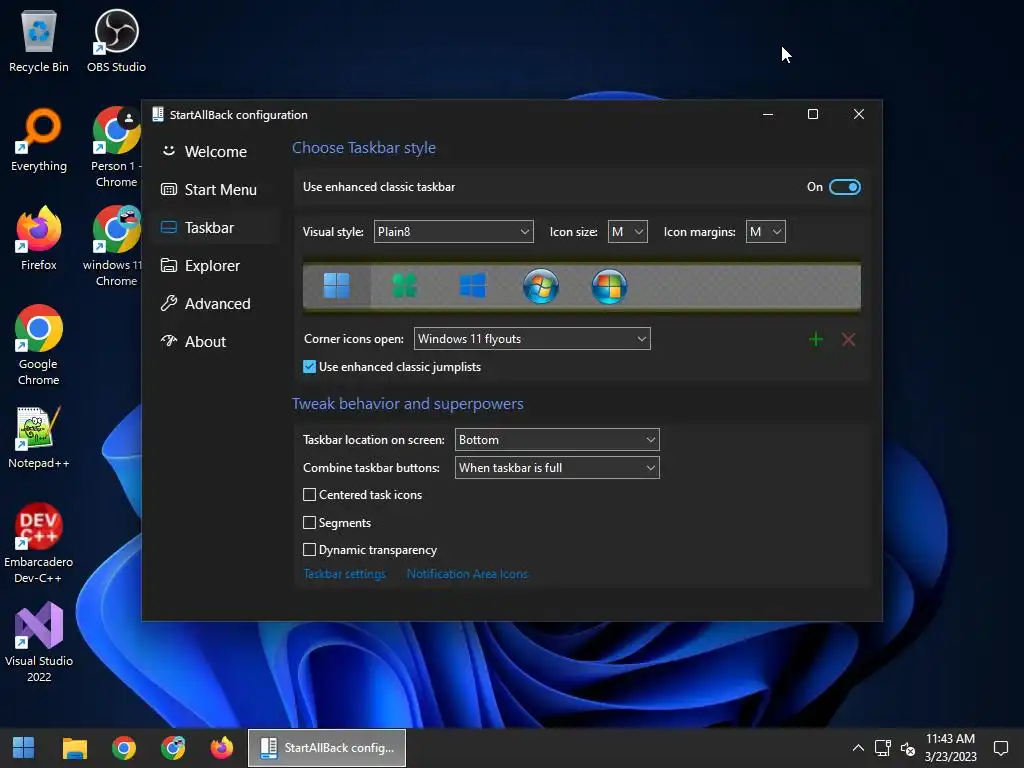Open the Notification Area Icons link
This screenshot has height=768, width=1024.
pos(467,573)
